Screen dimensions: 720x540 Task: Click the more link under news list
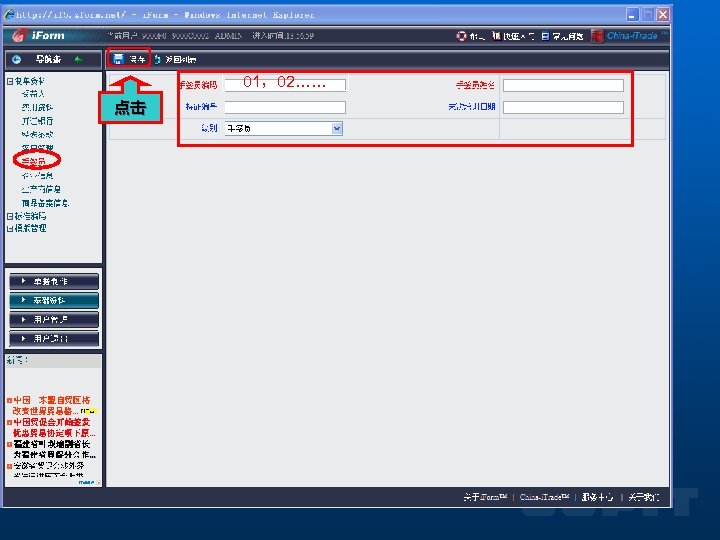point(86,482)
